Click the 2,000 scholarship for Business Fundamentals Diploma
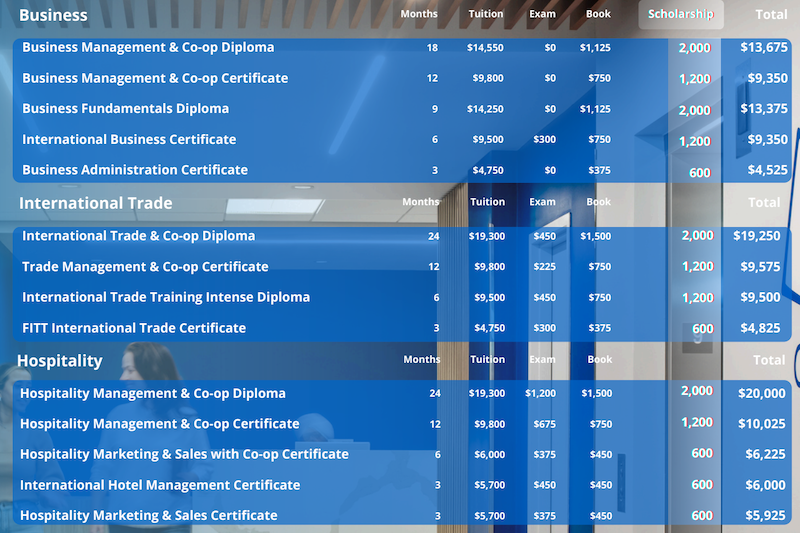This screenshot has height=533, width=800. [x=694, y=110]
